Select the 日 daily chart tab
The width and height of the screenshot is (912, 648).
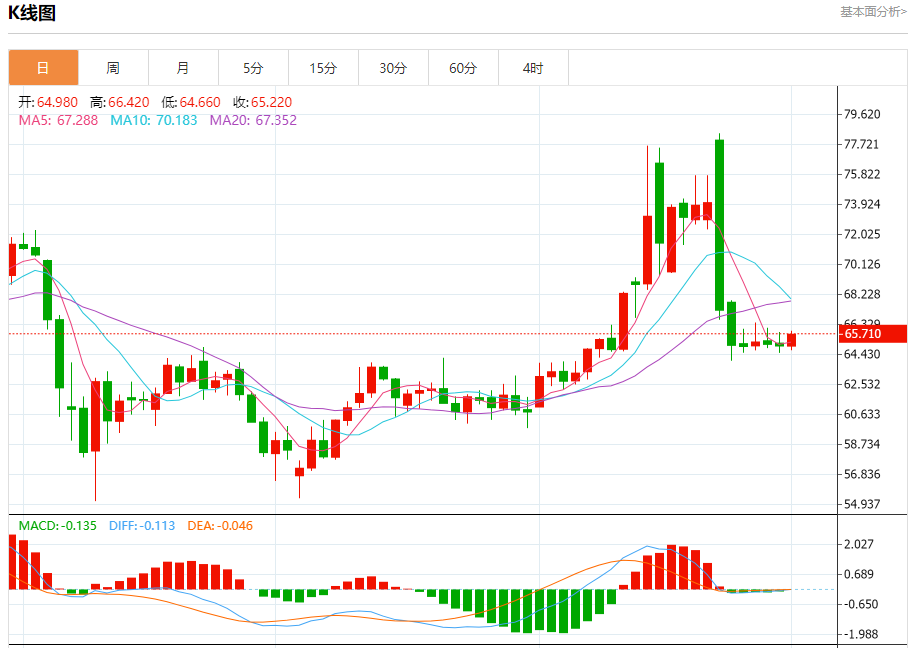[x=44, y=68]
